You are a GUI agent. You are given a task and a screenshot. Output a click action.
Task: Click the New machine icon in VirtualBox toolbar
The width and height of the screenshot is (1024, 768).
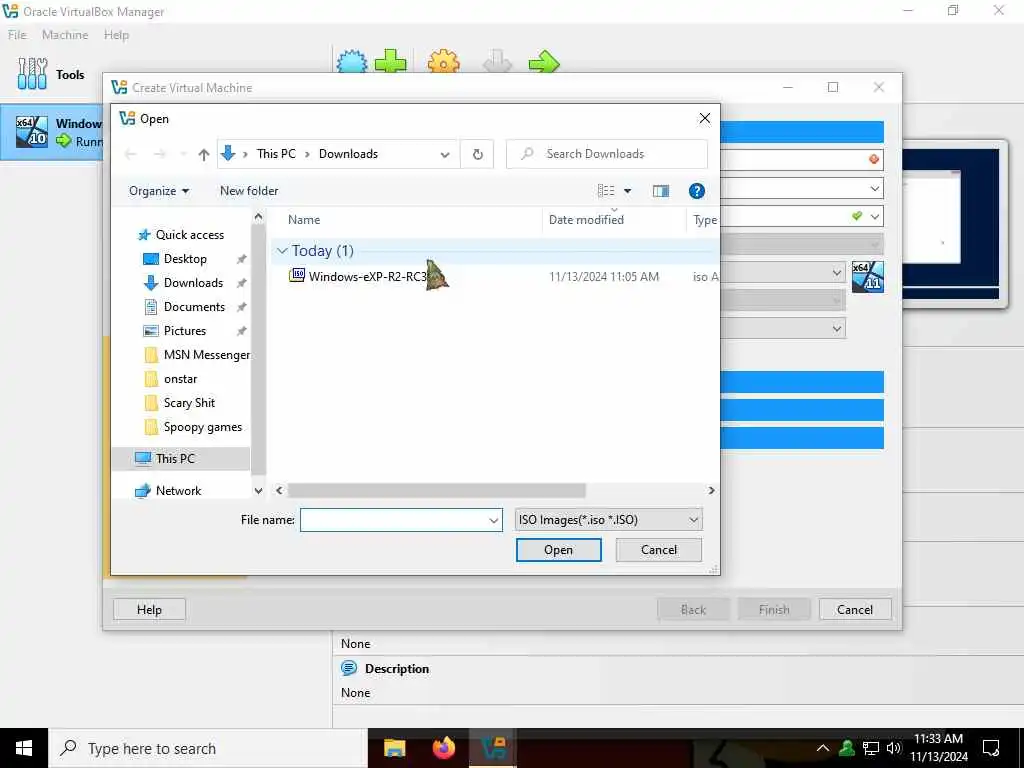tap(352, 61)
